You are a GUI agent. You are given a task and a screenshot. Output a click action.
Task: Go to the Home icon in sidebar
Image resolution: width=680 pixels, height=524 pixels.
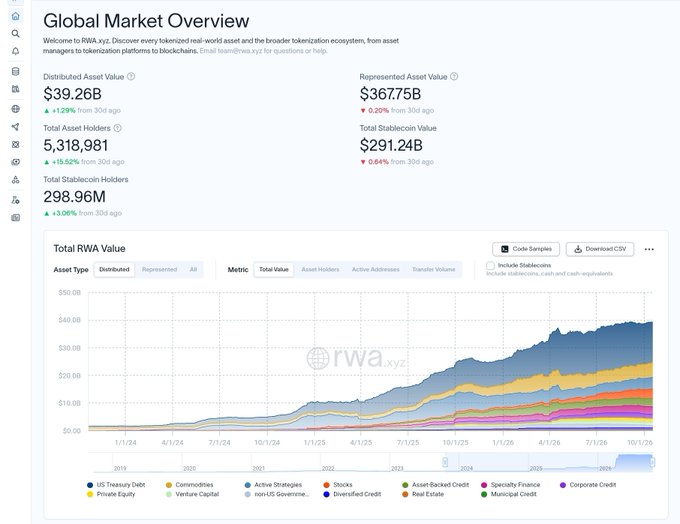pos(16,16)
